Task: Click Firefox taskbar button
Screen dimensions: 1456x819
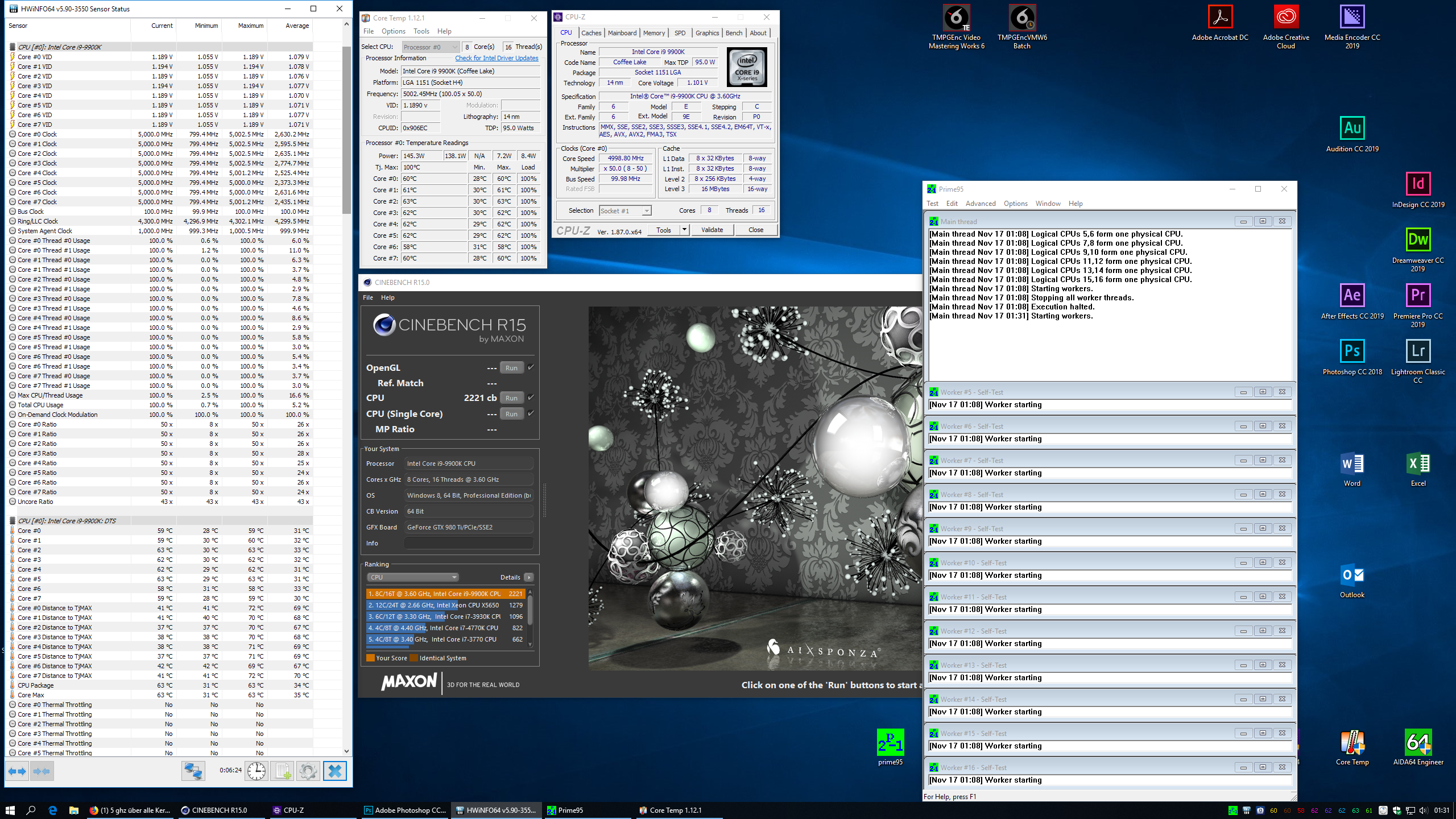Action: pos(130,810)
